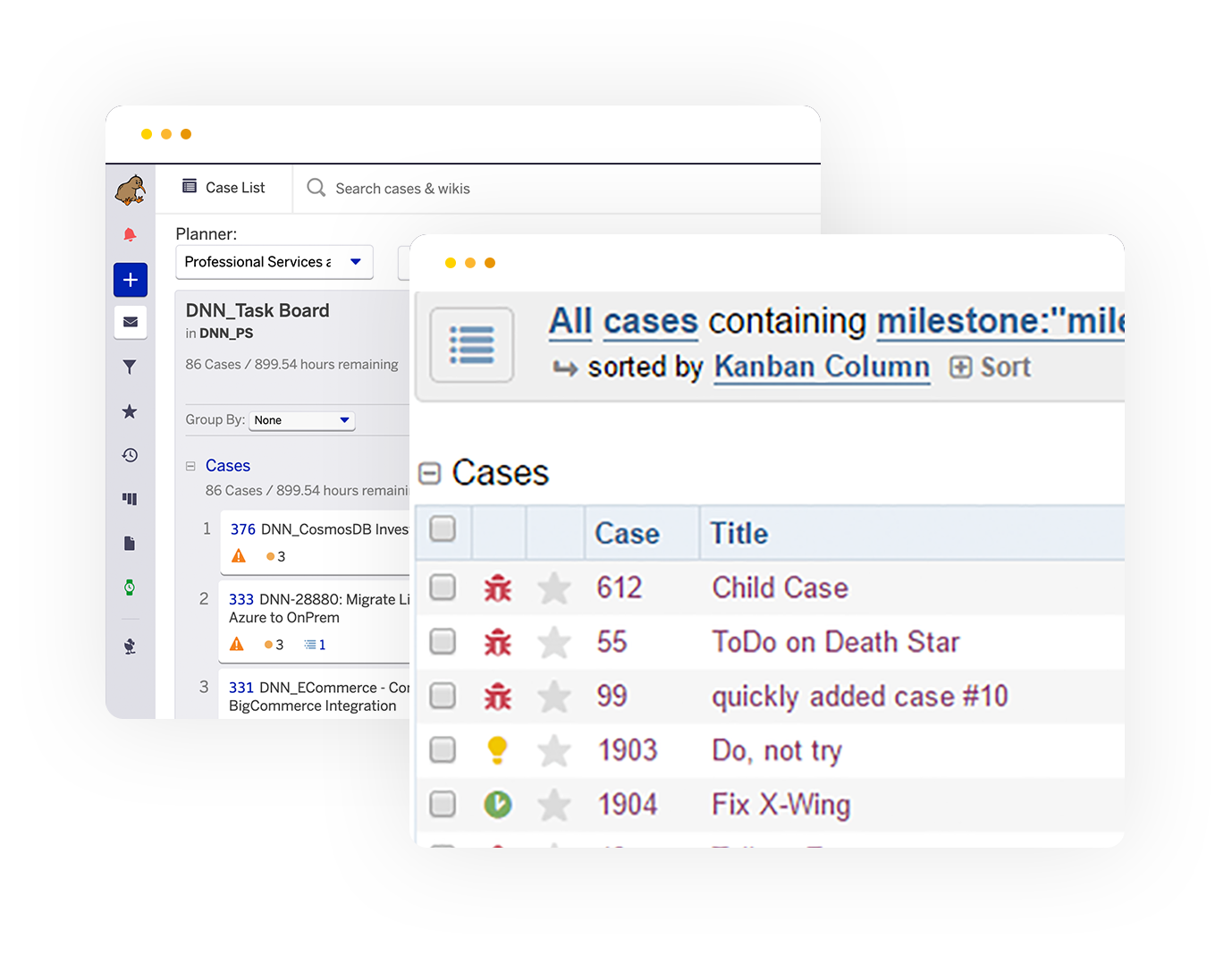Image resolution: width=1232 pixels, height=955 pixels.
Task: Open the filter funnel icon in sidebar
Action: [130, 368]
